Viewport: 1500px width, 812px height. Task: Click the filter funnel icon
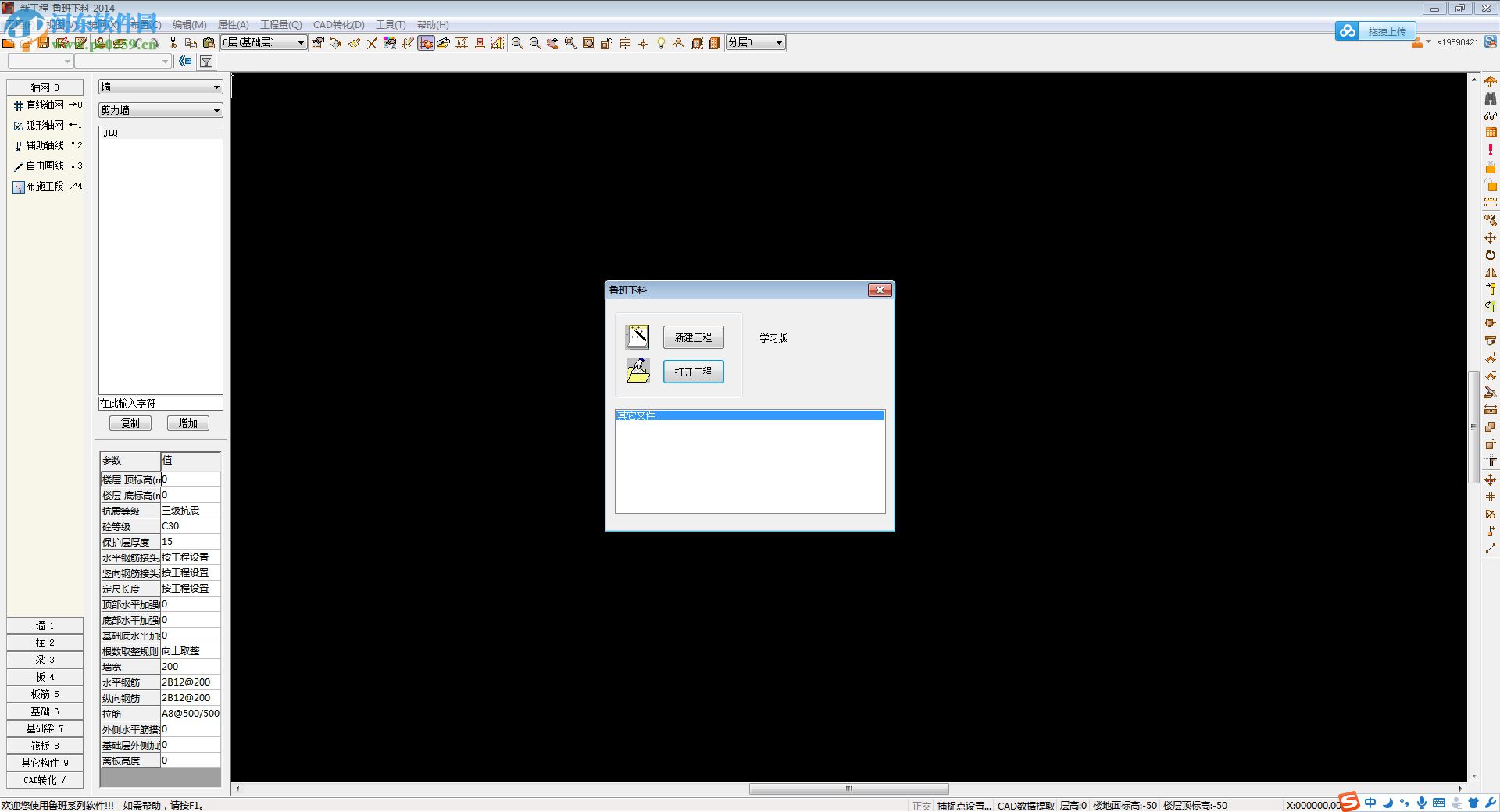coord(206,62)
